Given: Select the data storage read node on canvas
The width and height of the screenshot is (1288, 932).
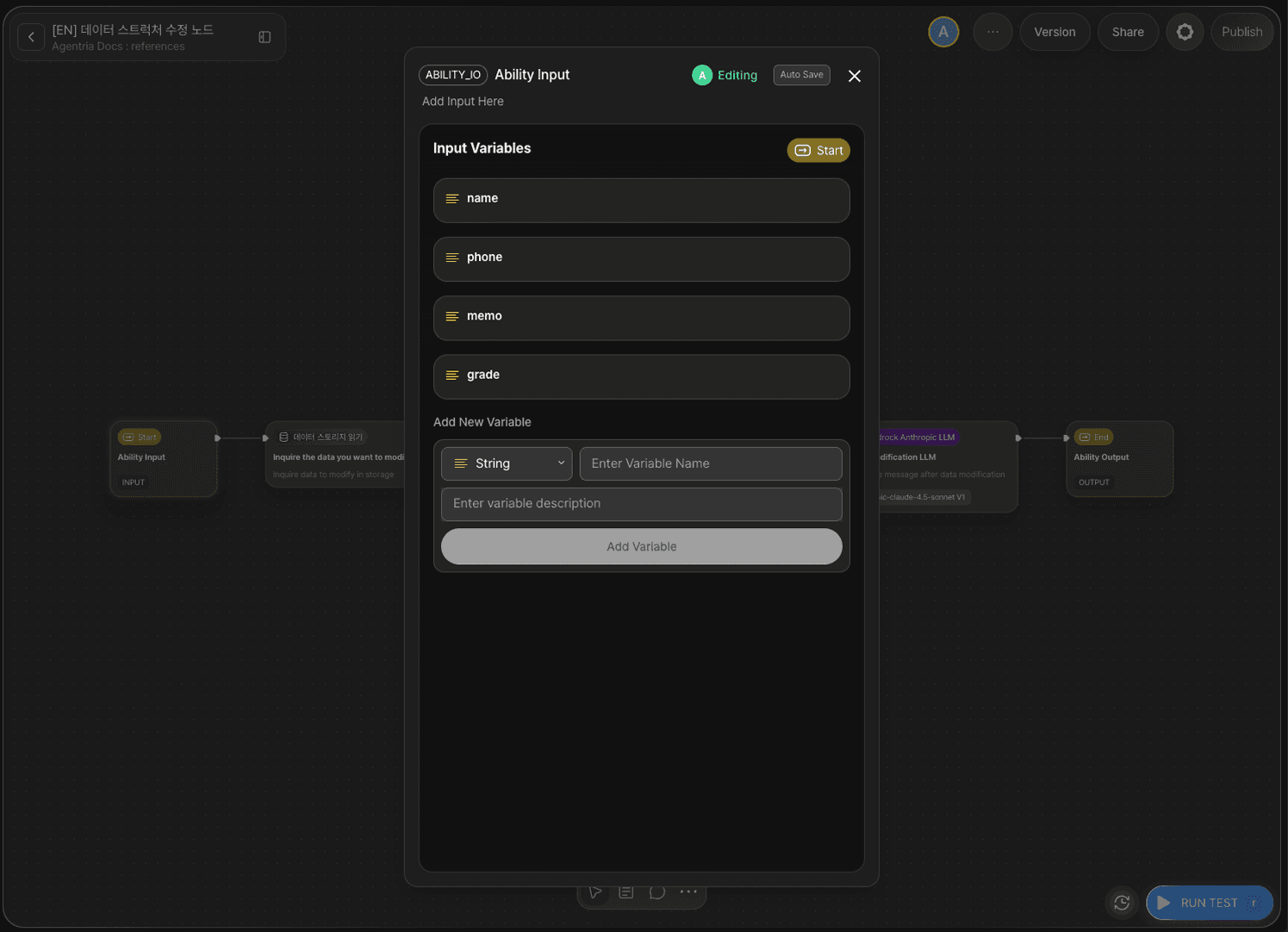Looking at the screenshot, I should click(336, 456).
